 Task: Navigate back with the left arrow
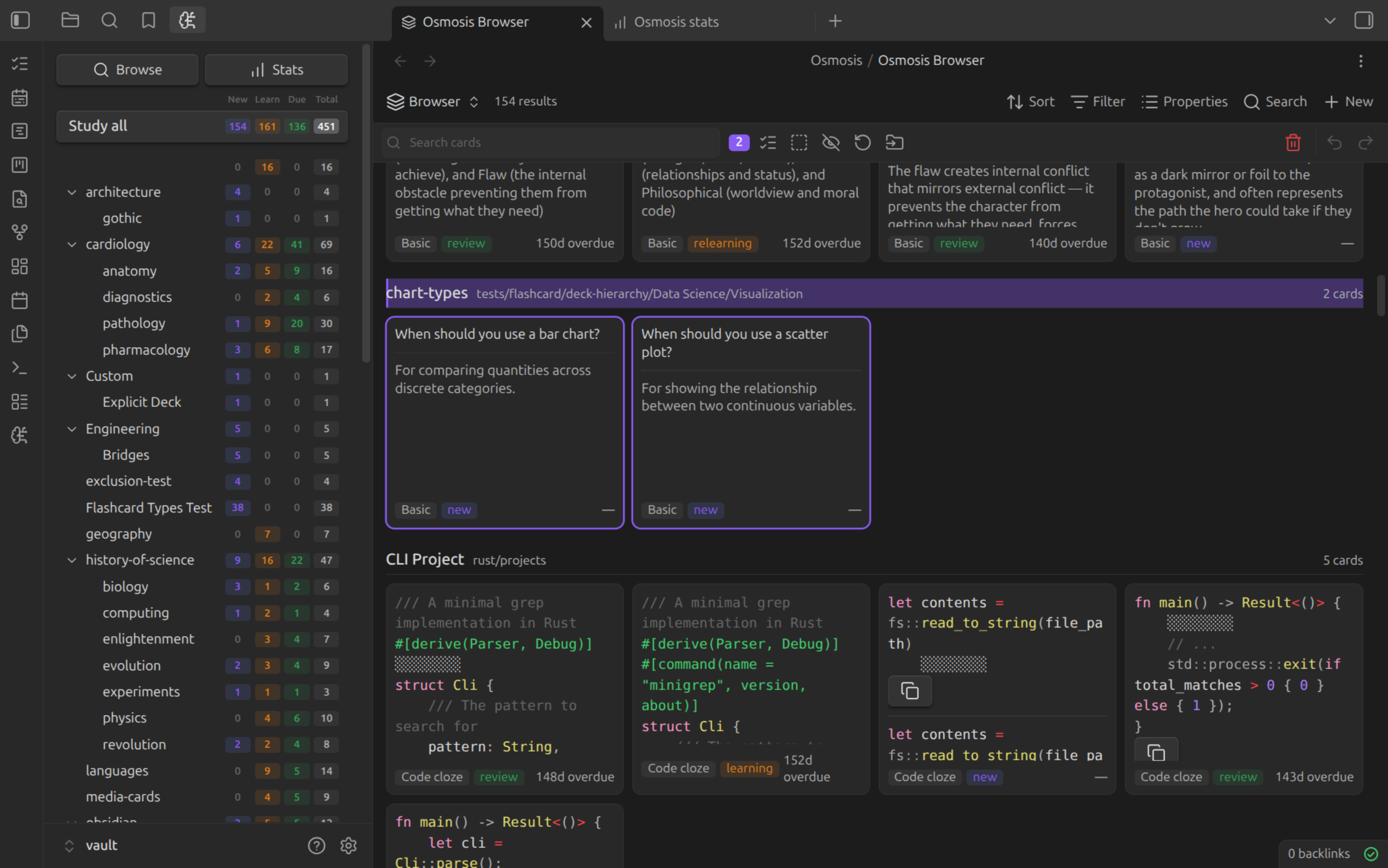(x=400, y=61)
